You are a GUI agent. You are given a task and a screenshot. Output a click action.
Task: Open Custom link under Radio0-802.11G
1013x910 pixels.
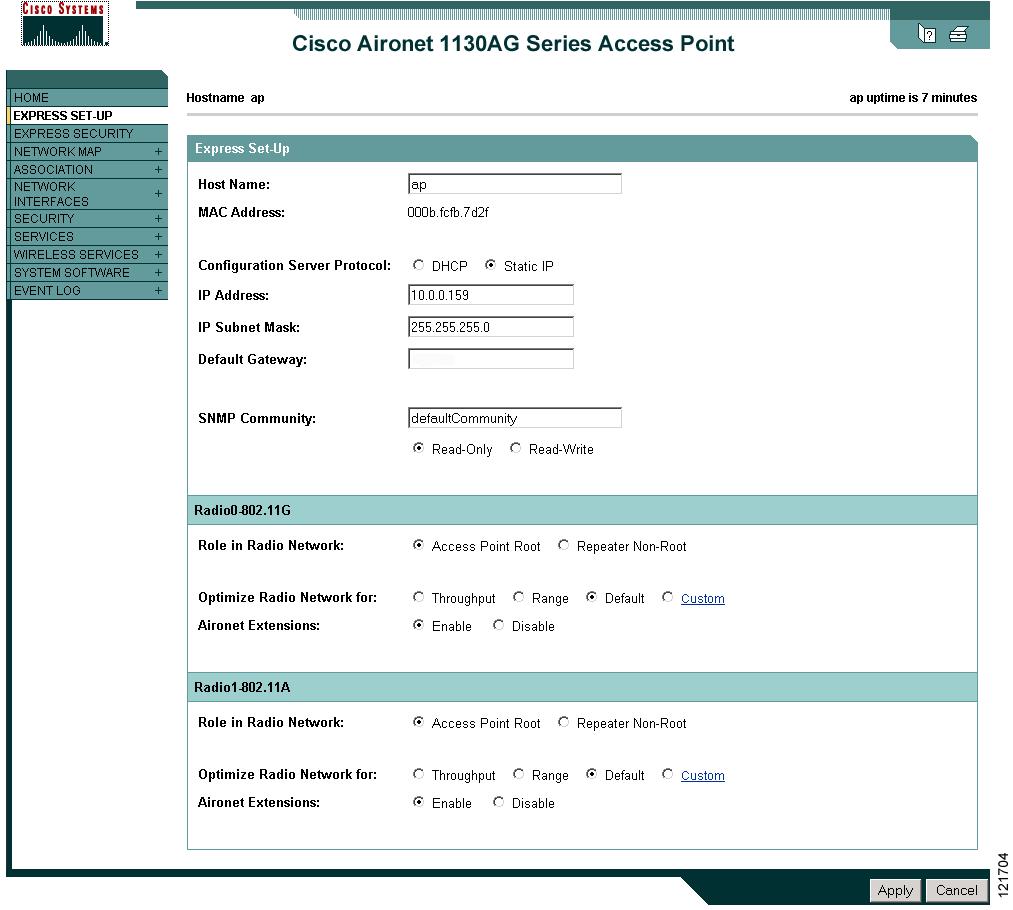[702, 599]
